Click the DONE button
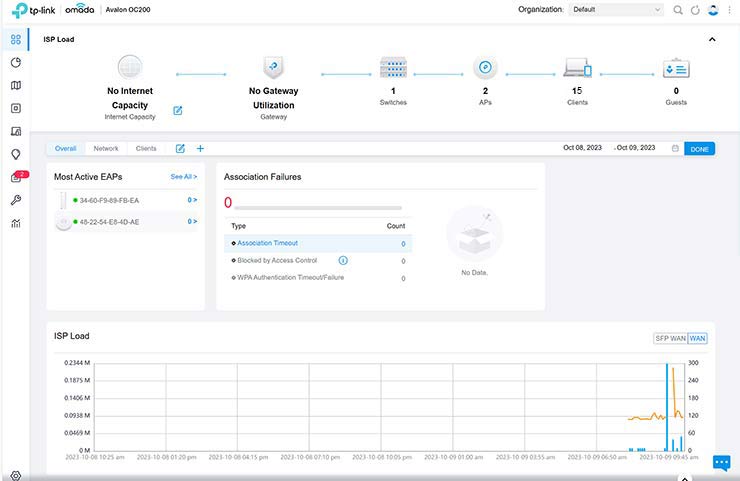The image size is (740, 481). 699,148
